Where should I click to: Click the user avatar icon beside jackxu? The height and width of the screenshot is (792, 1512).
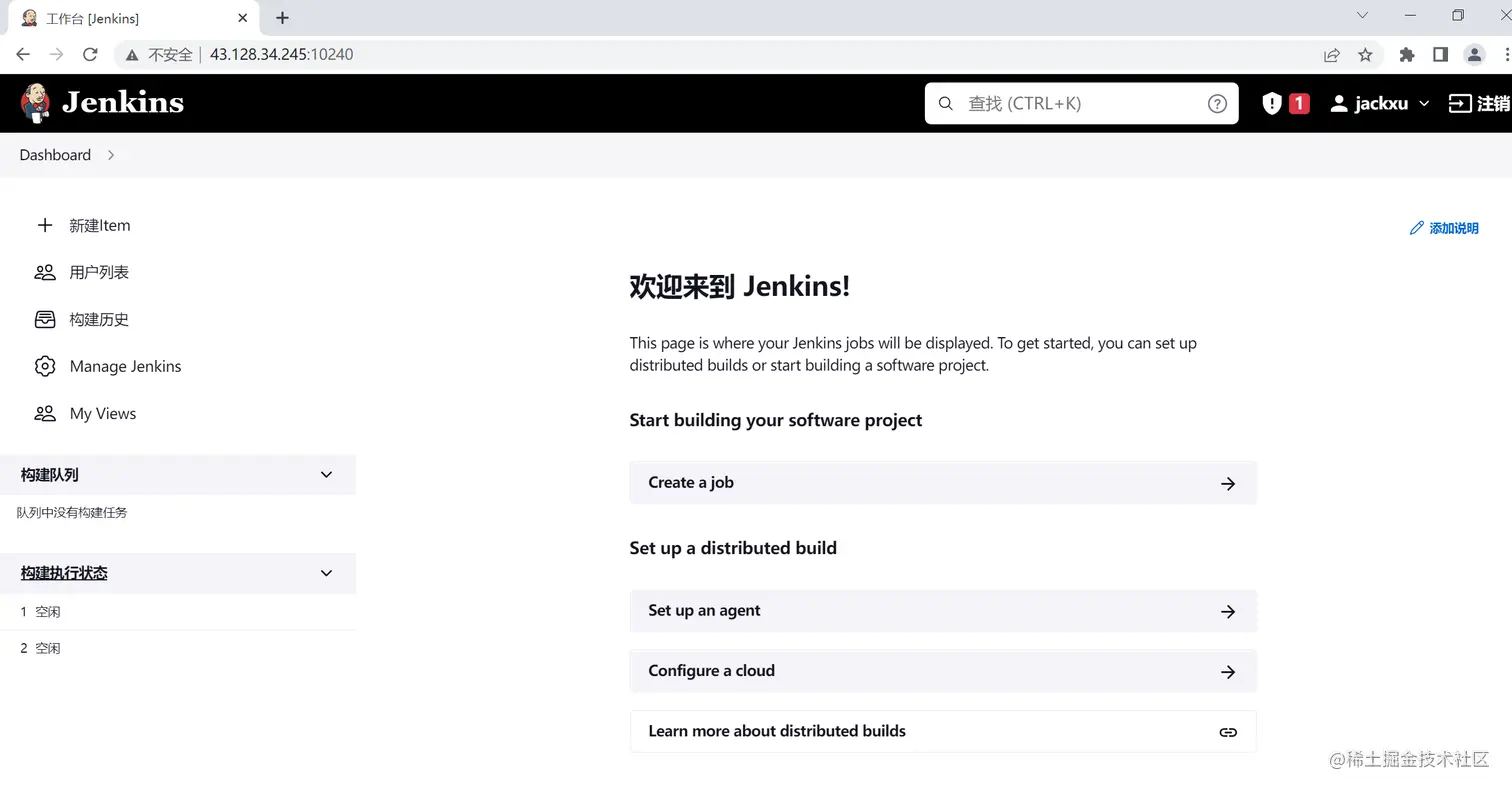click(x=1339, y=103)
